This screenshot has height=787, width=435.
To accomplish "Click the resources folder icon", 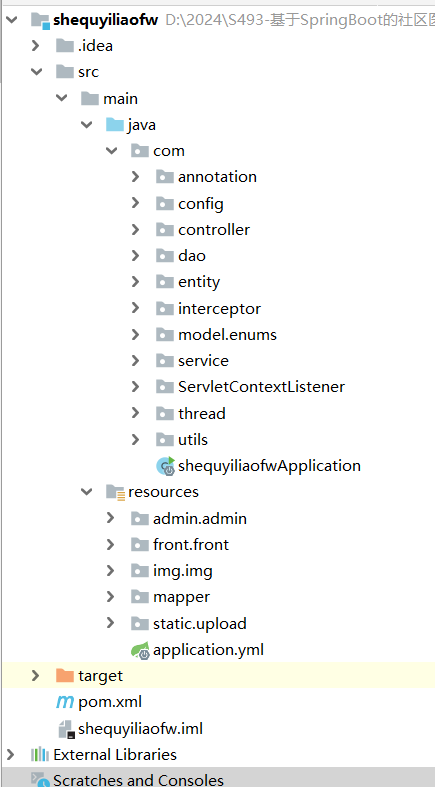I will 115,492.
